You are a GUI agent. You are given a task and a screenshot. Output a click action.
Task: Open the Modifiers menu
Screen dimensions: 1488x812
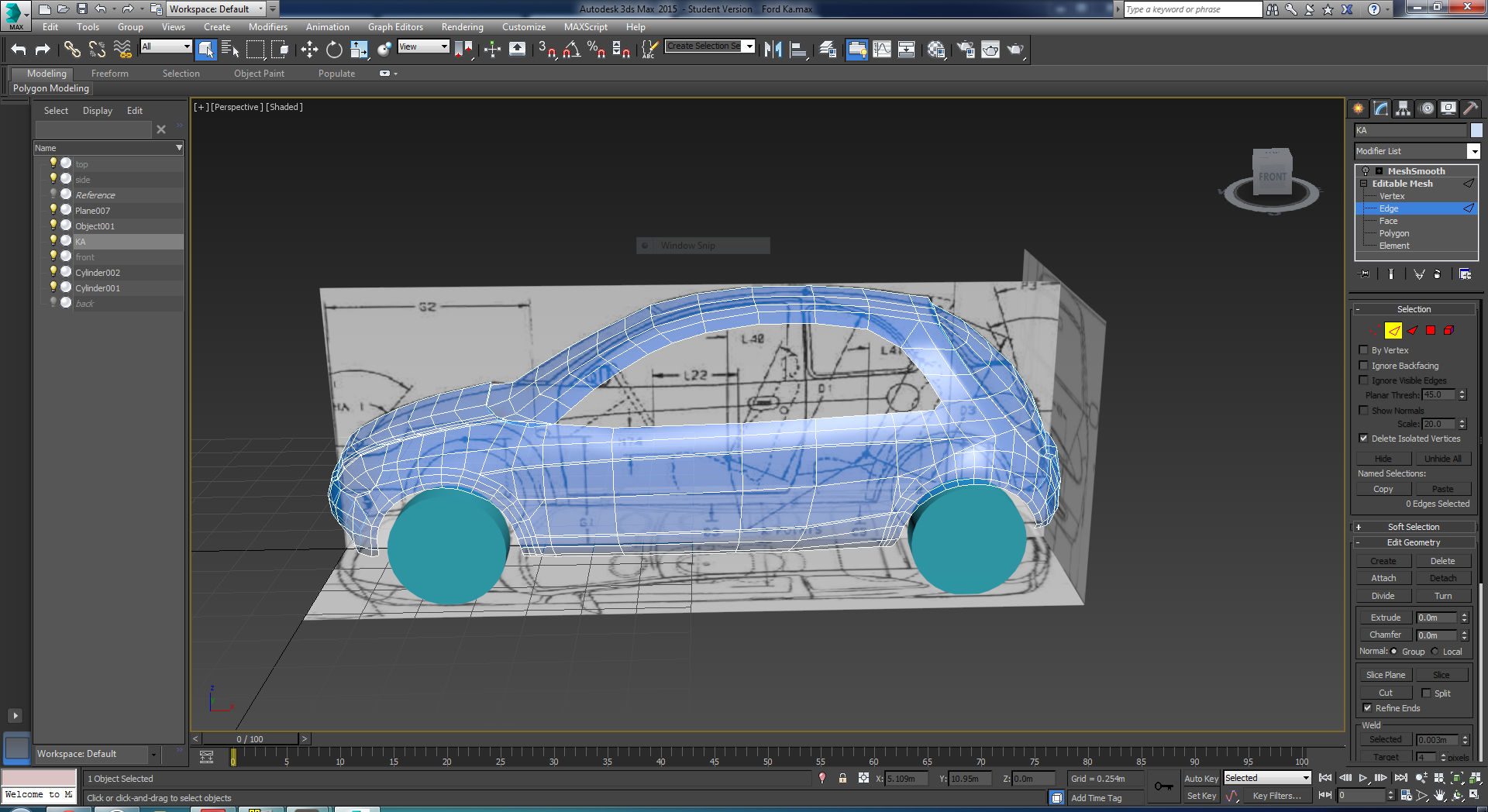[267, 27]
